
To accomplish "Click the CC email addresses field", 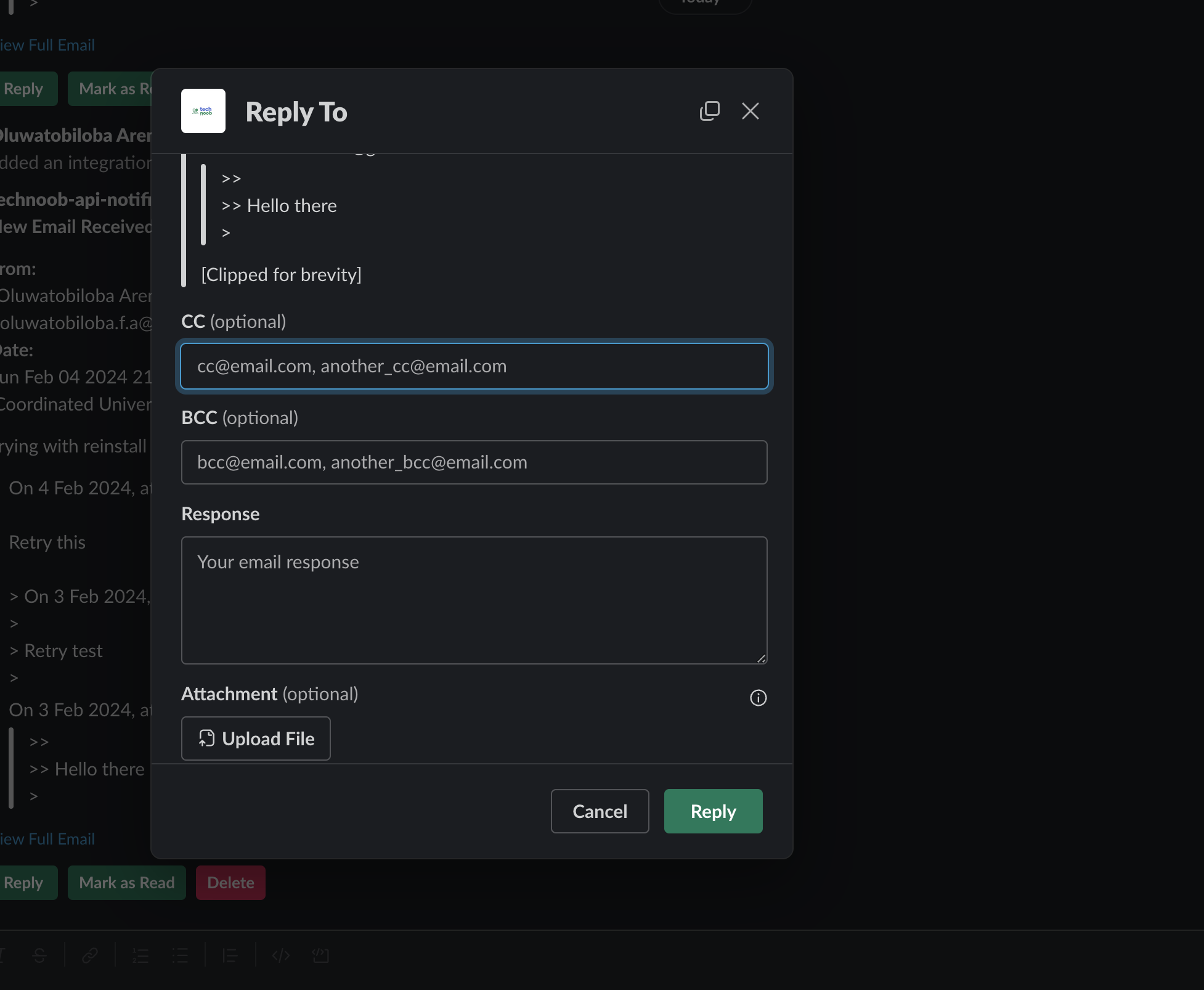I will [x=473, y=366].
